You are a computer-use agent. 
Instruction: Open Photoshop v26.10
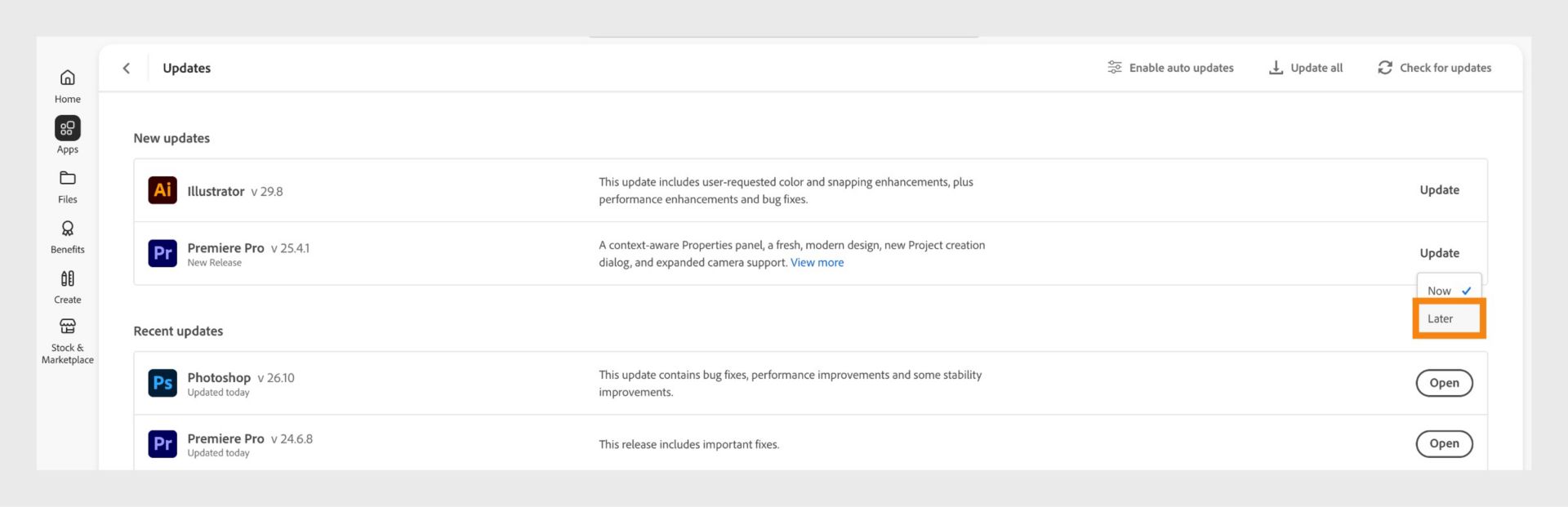click(1444, 383)
